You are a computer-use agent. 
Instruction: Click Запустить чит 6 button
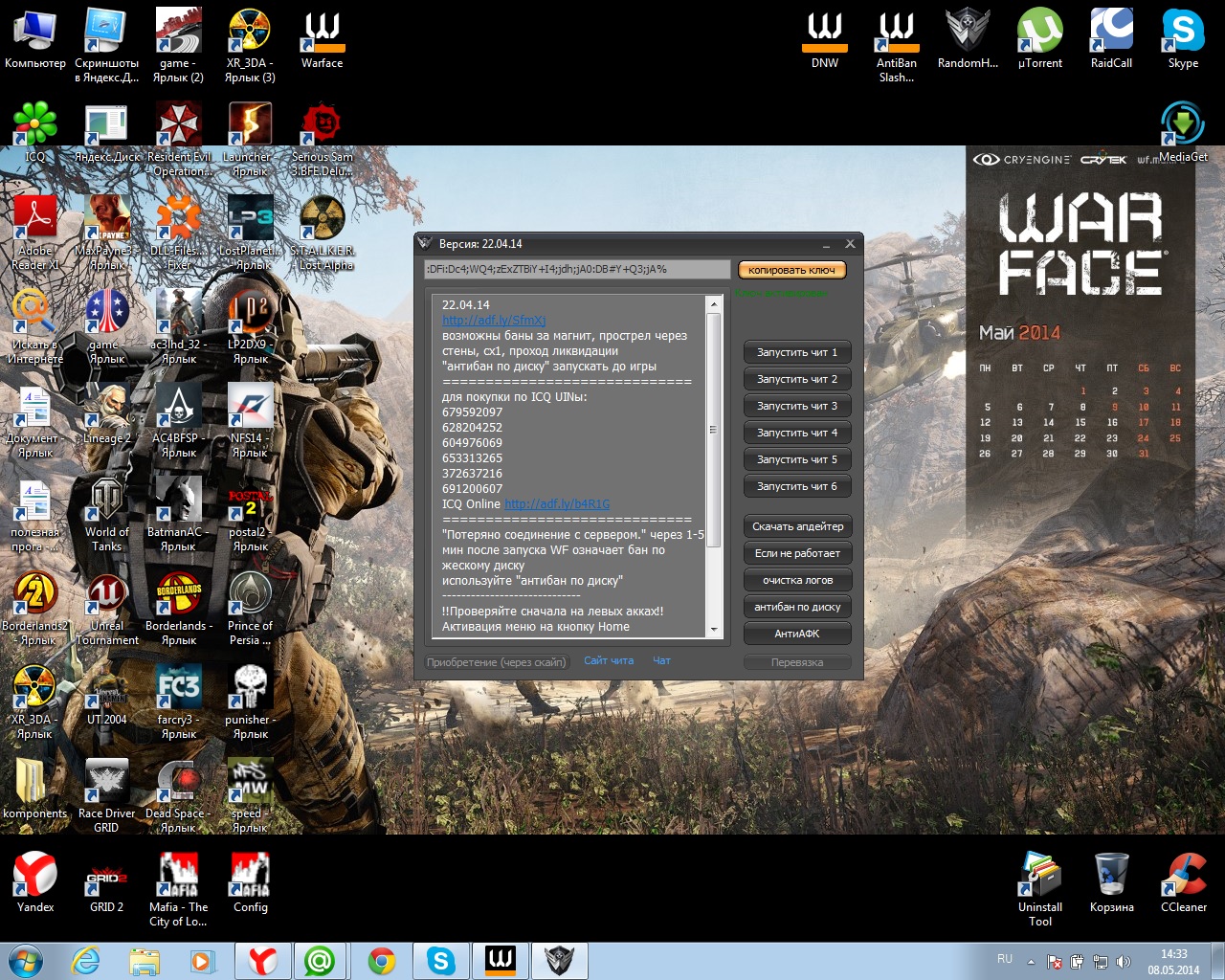click(x=797, y=486)
